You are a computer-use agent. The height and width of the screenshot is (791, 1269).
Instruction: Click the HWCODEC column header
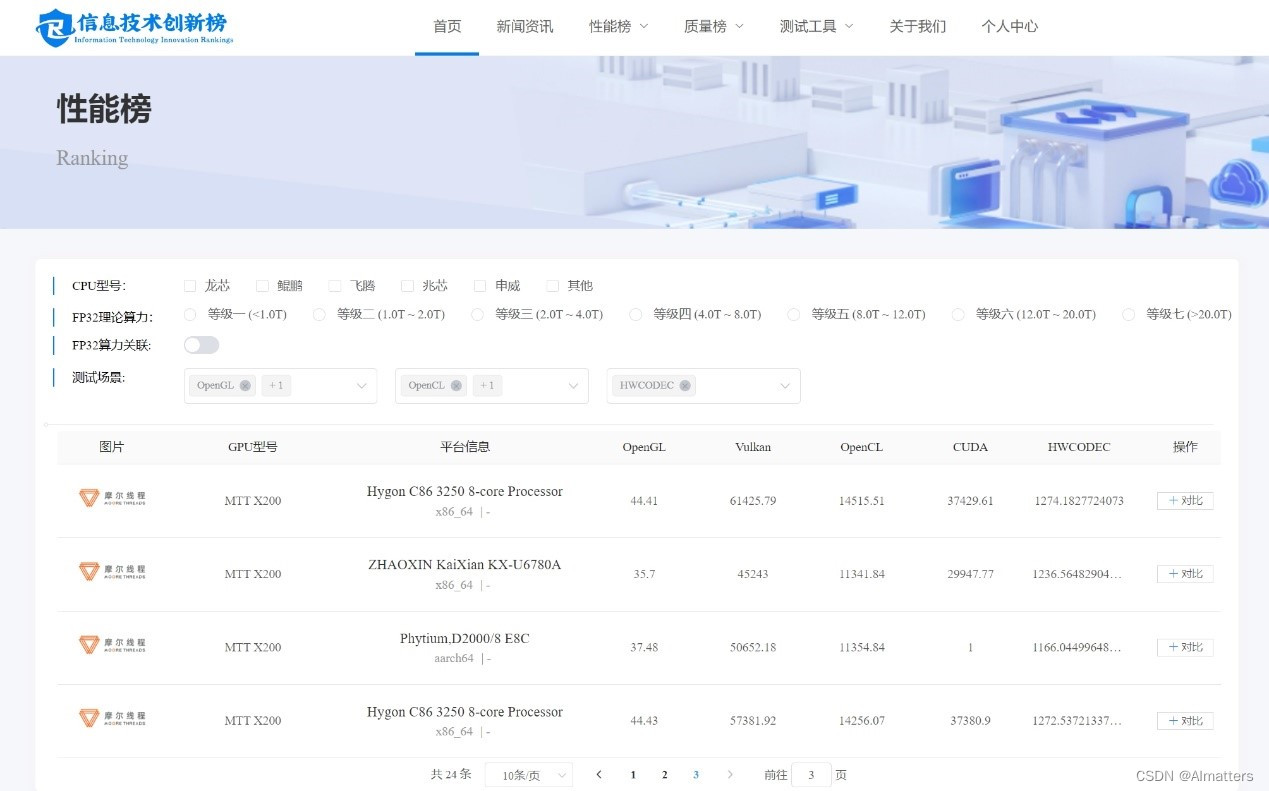pyautogui.click(x=1079, y=447)
